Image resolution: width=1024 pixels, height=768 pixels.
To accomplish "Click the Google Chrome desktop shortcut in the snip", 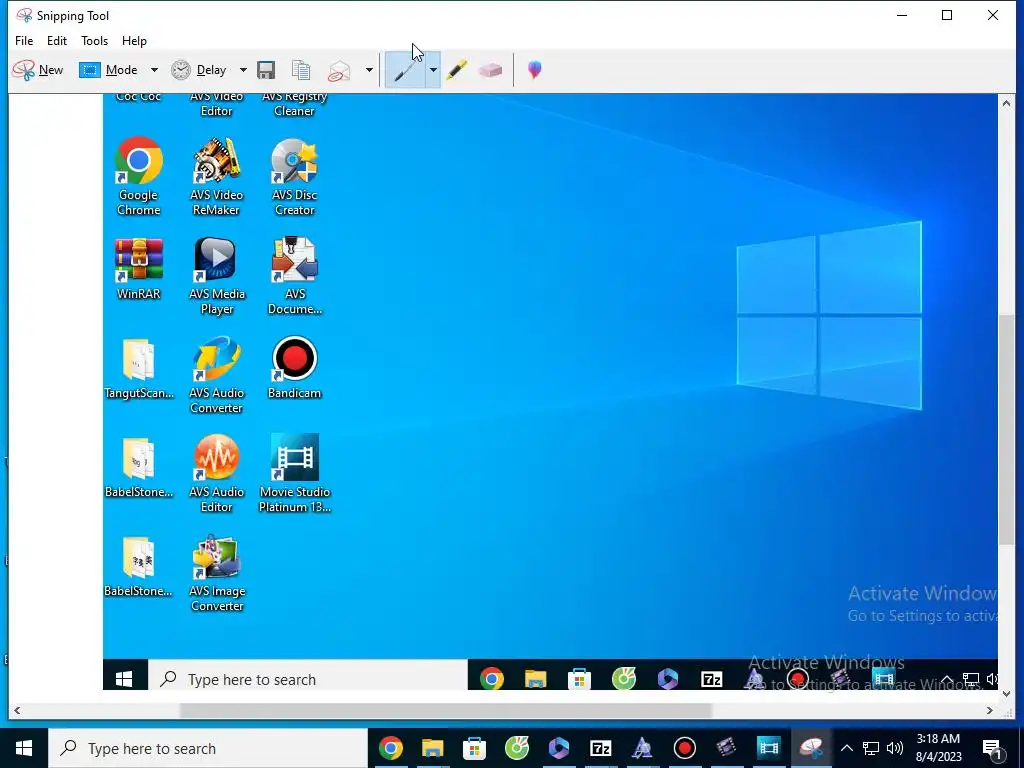I will pyautogui.click(x=138, y=176).
